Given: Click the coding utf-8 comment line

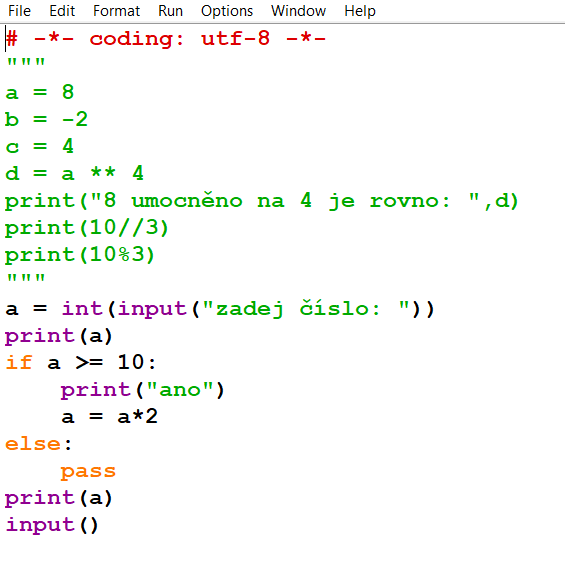Looking at the screenshot, I should coord(166,39).
